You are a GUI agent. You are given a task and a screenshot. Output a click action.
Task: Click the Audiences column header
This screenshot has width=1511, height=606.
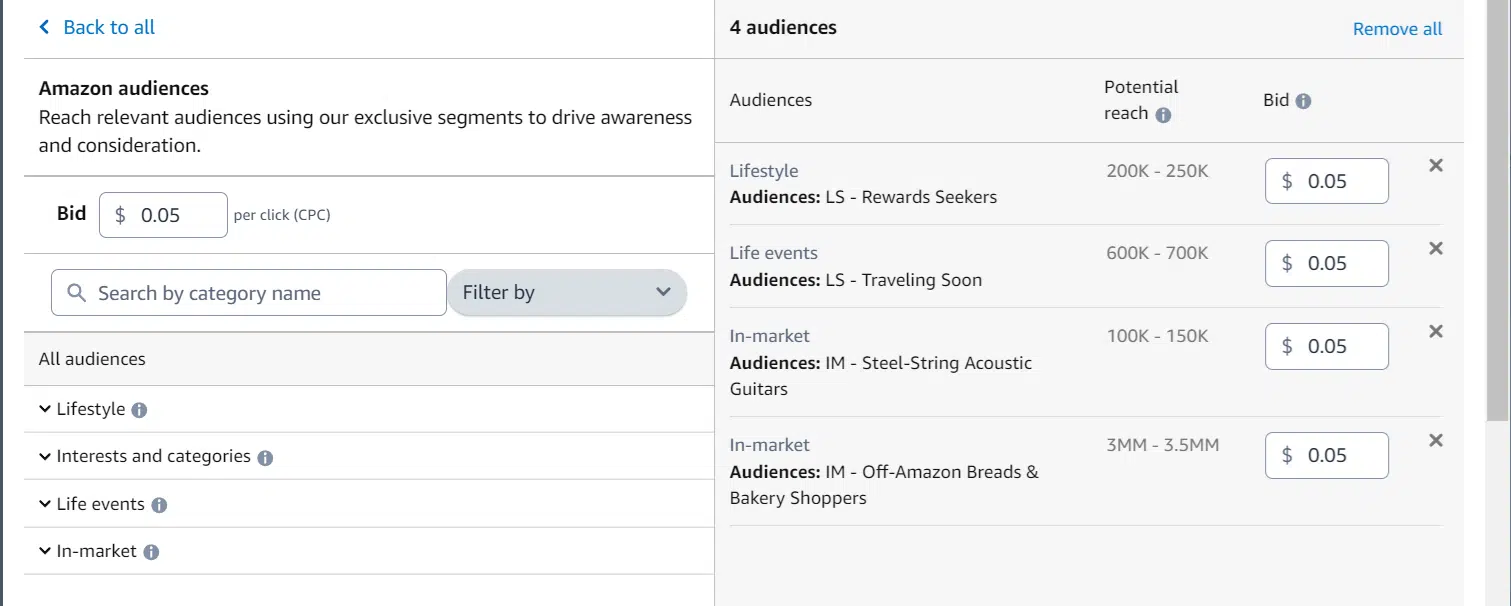(771, 100)
